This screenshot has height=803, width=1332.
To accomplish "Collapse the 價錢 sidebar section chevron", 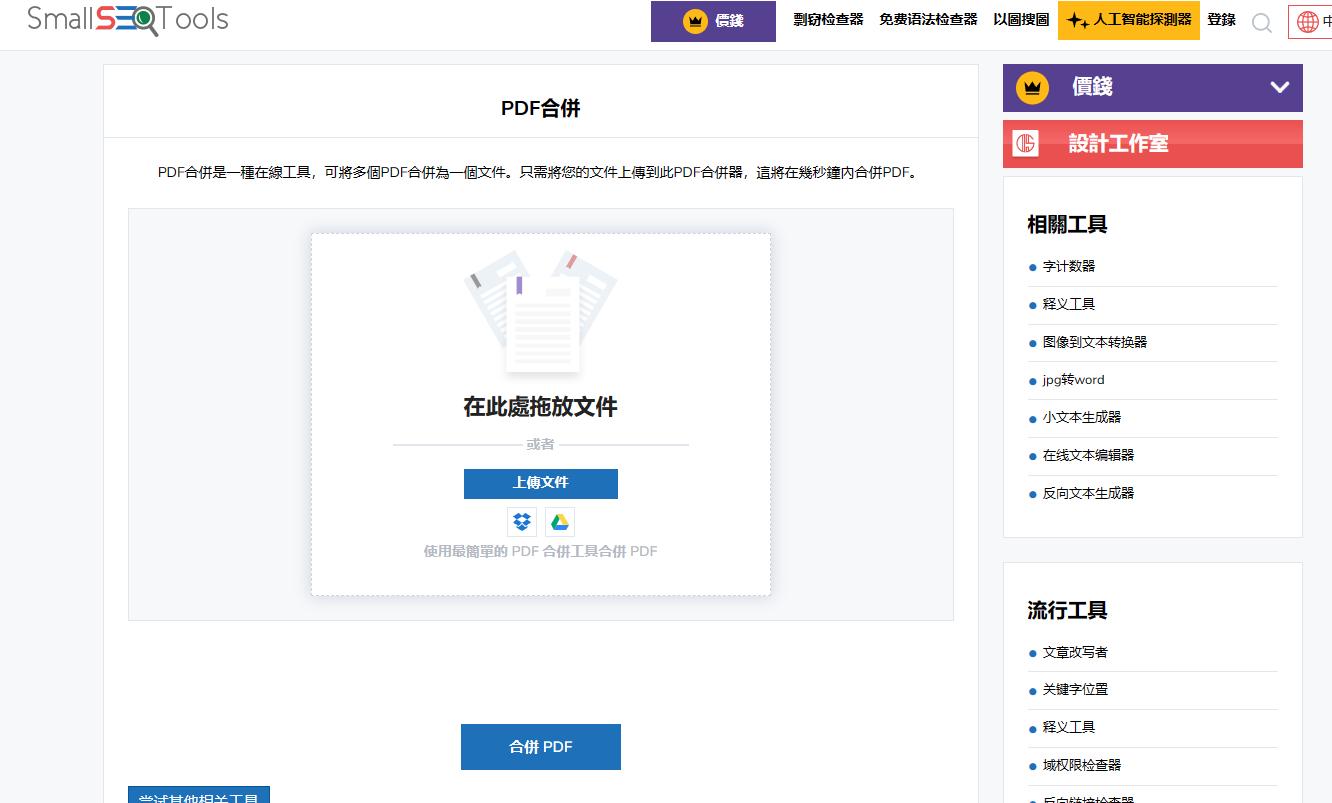I will click(x=1280, y=88).
